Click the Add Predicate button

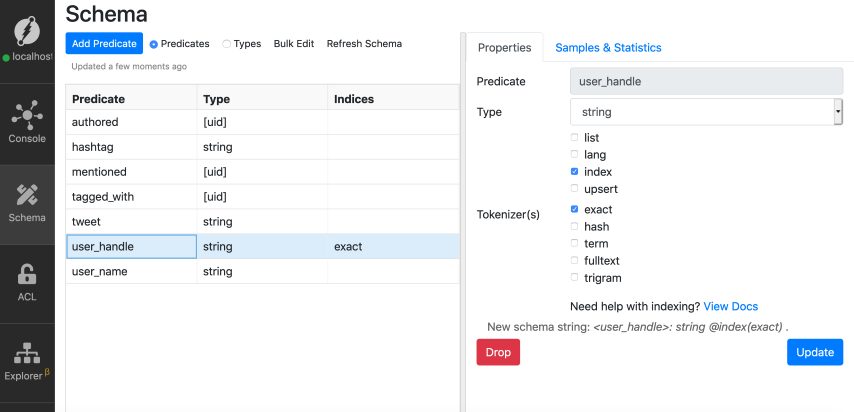104,44
